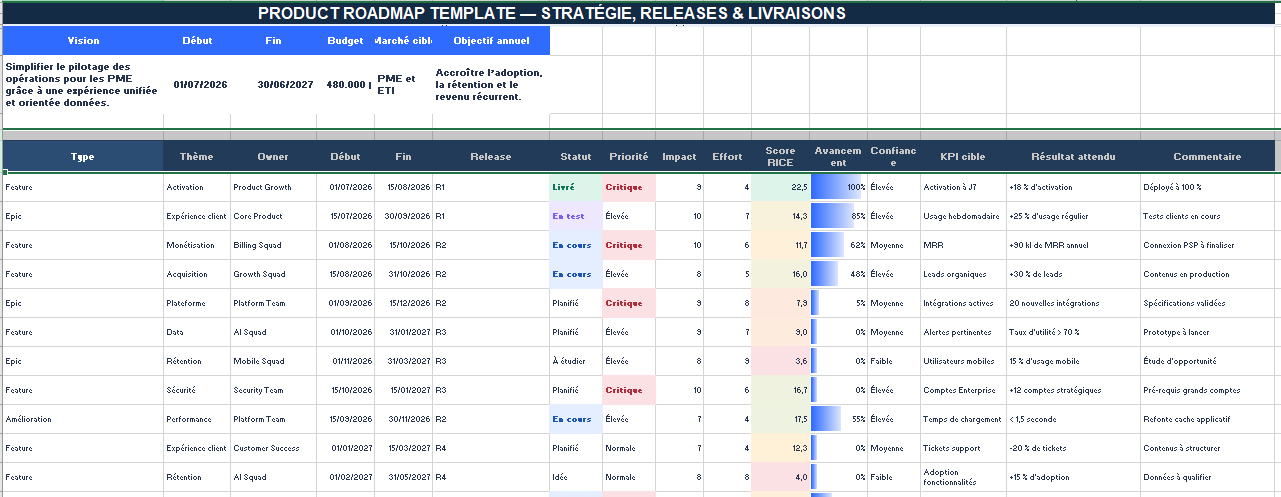
Task: Click the 15/07/2026 start date cell
Action: (x=346, y=216)
